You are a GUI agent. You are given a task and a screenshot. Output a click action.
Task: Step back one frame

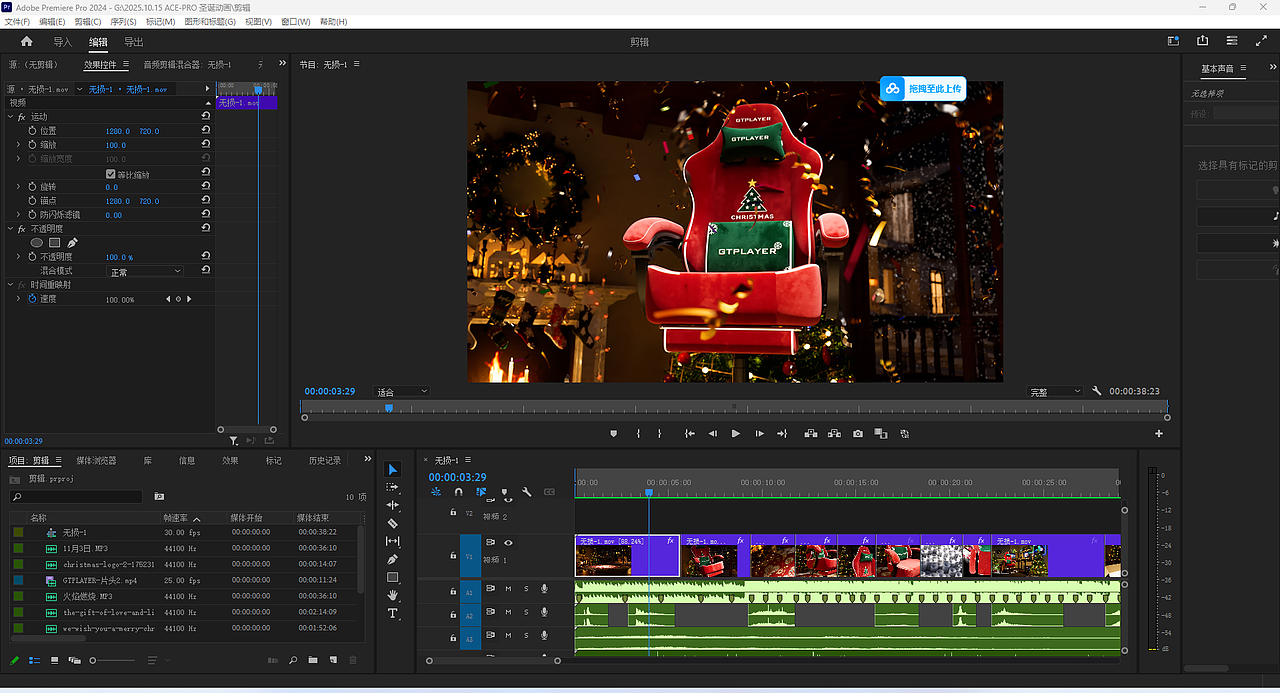coord(713,434)
